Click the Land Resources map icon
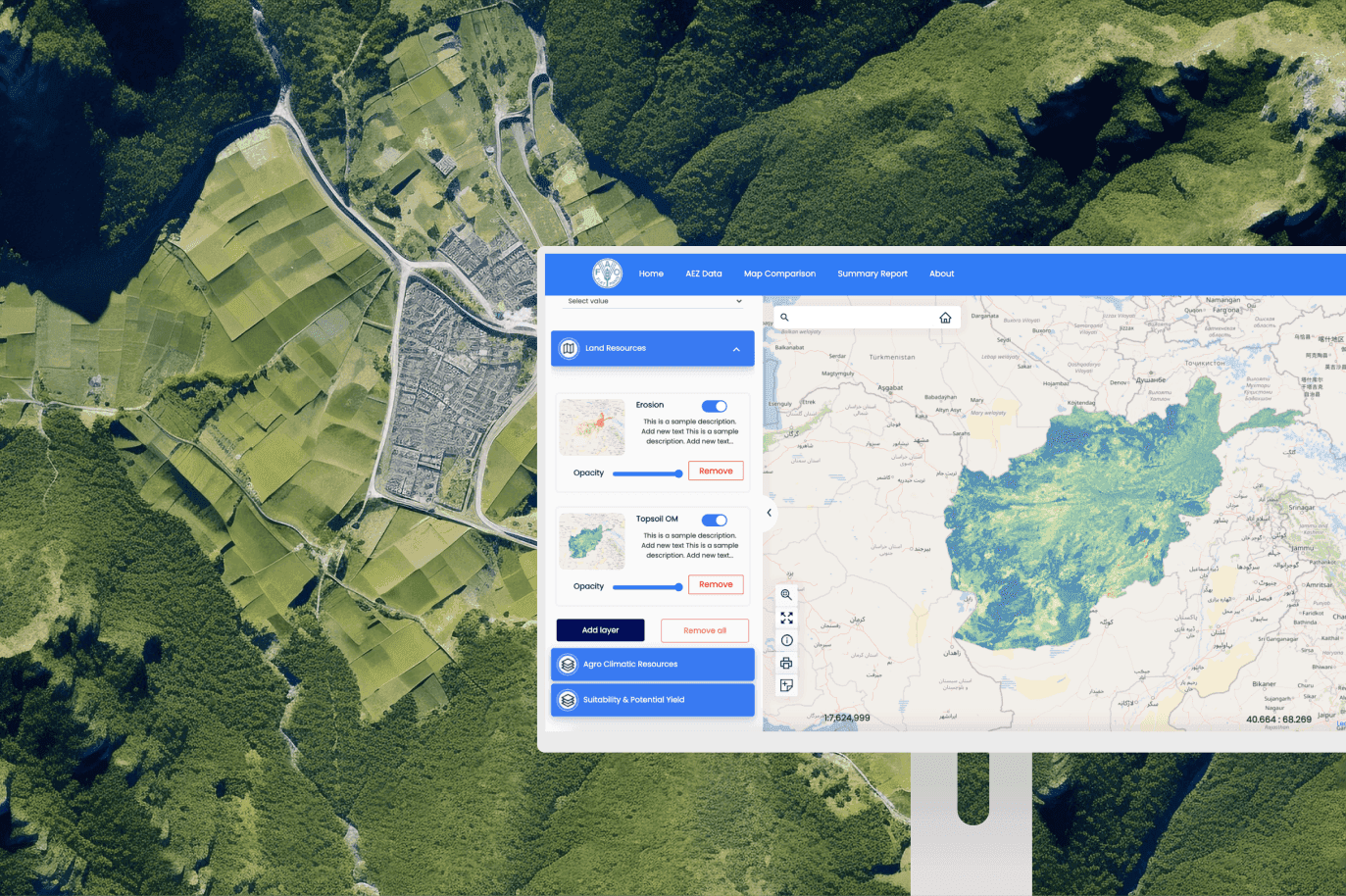The height and width of the screenshot is (896, 1346). 569,348
